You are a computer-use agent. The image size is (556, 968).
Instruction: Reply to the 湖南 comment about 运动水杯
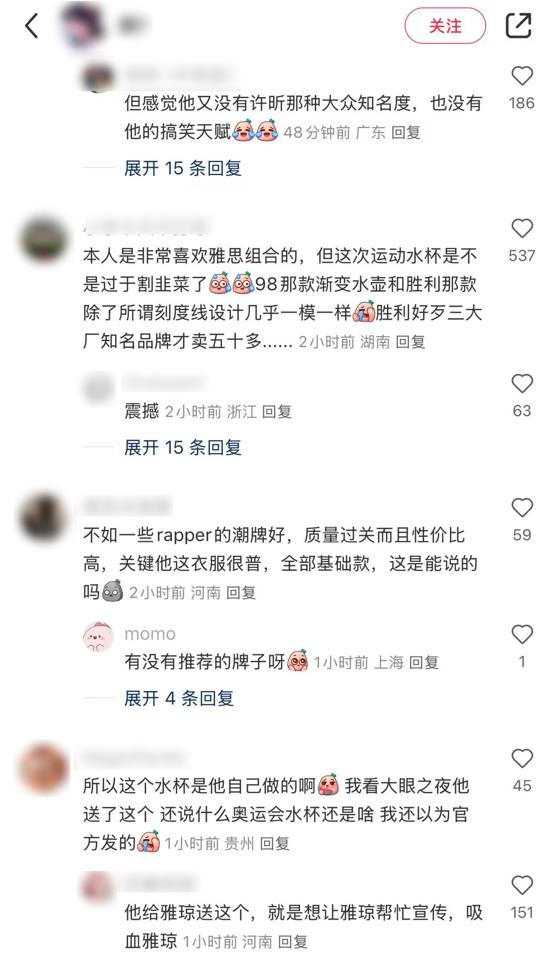410,341
